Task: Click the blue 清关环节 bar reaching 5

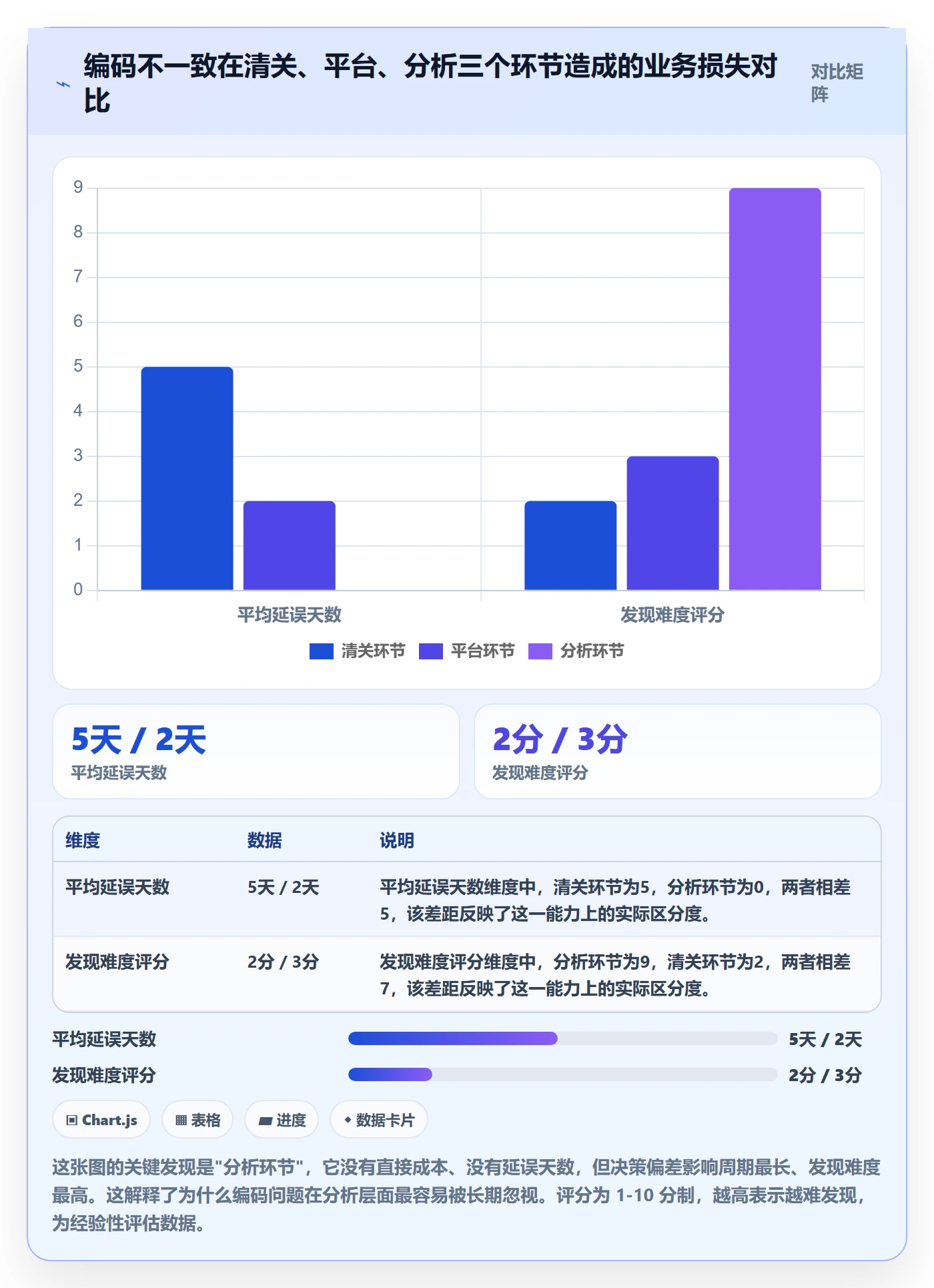Action: tap(187, 478)
